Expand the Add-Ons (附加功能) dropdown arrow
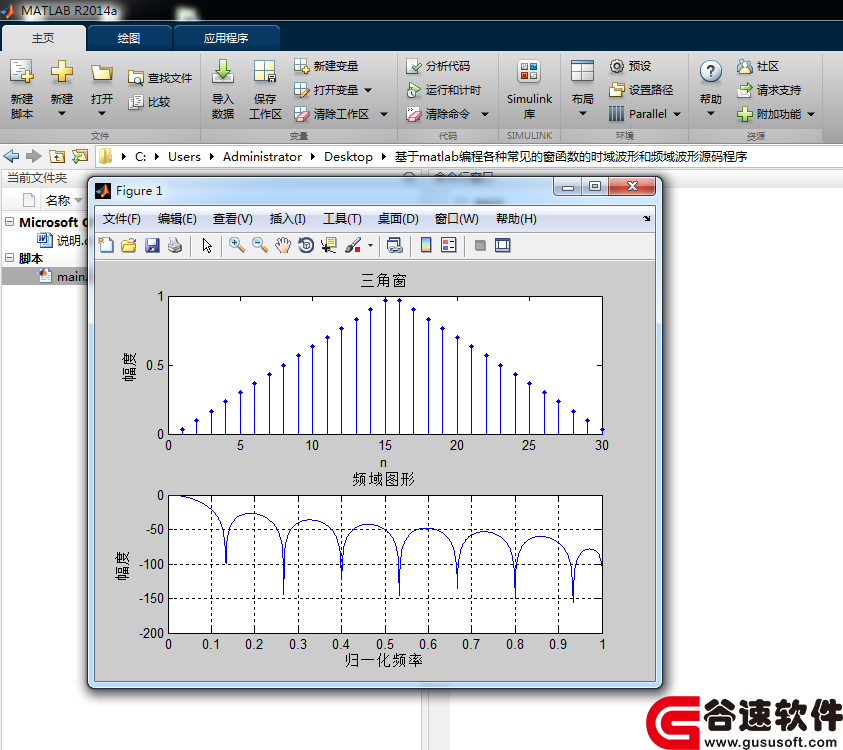The width and height of the screenshot is (843, 750). pos(811,114)
